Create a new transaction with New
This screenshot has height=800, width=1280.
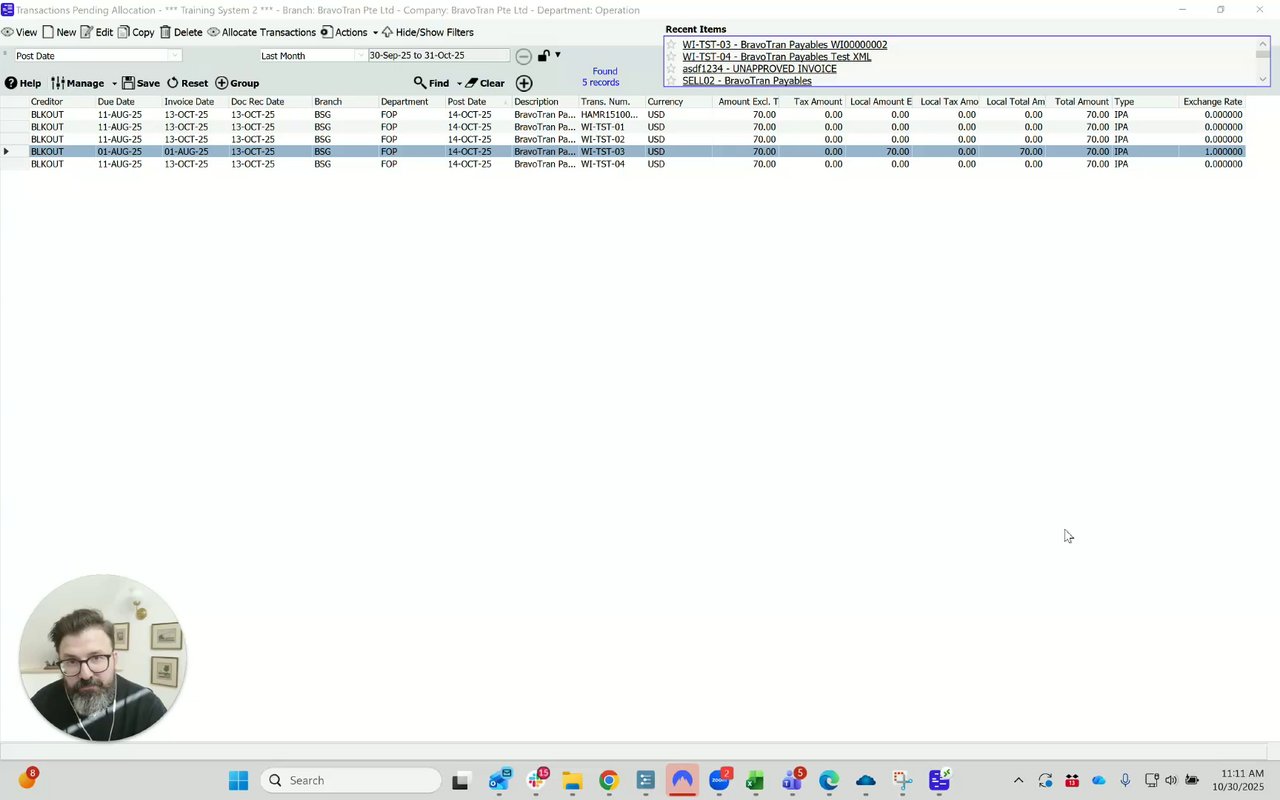[59, 32]
